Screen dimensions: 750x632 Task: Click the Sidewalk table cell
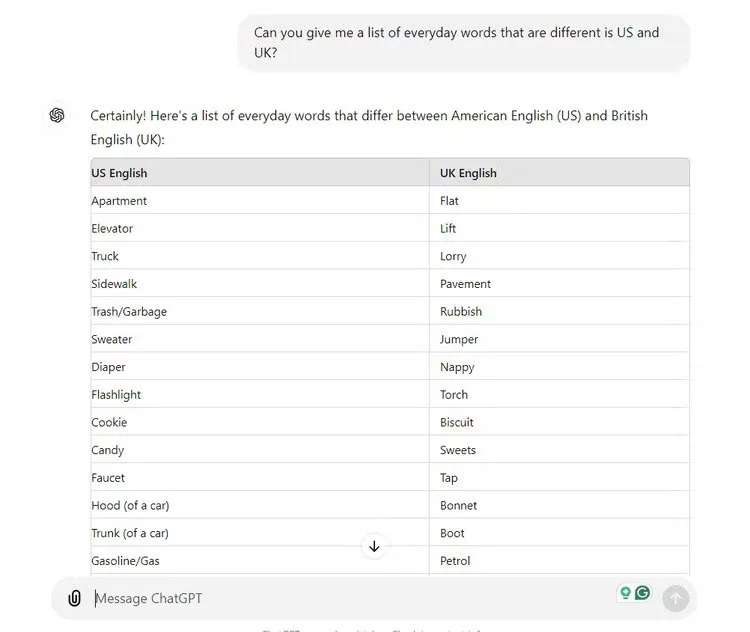114,284
